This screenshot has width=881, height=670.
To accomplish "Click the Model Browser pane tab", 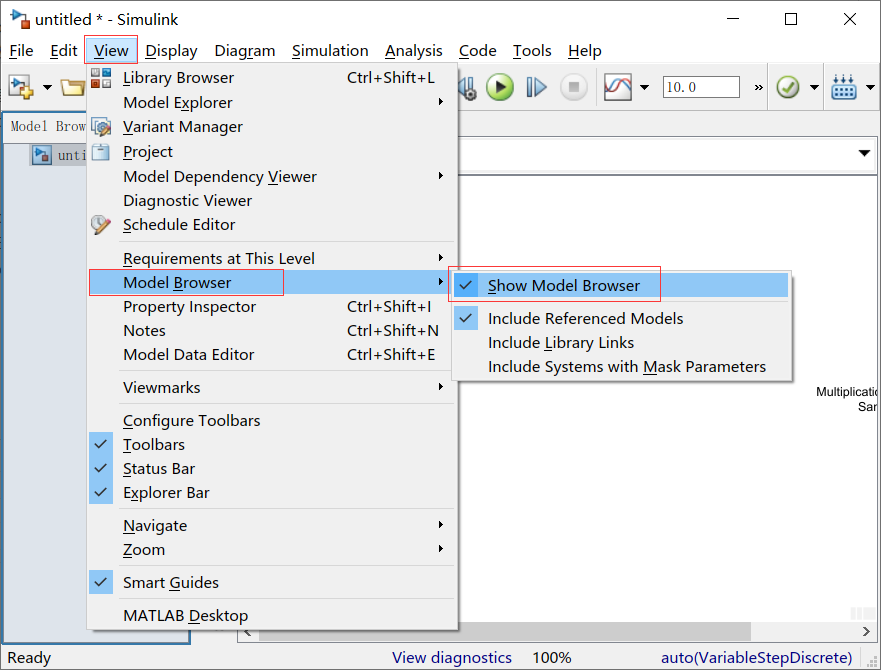I will point(47,126).
